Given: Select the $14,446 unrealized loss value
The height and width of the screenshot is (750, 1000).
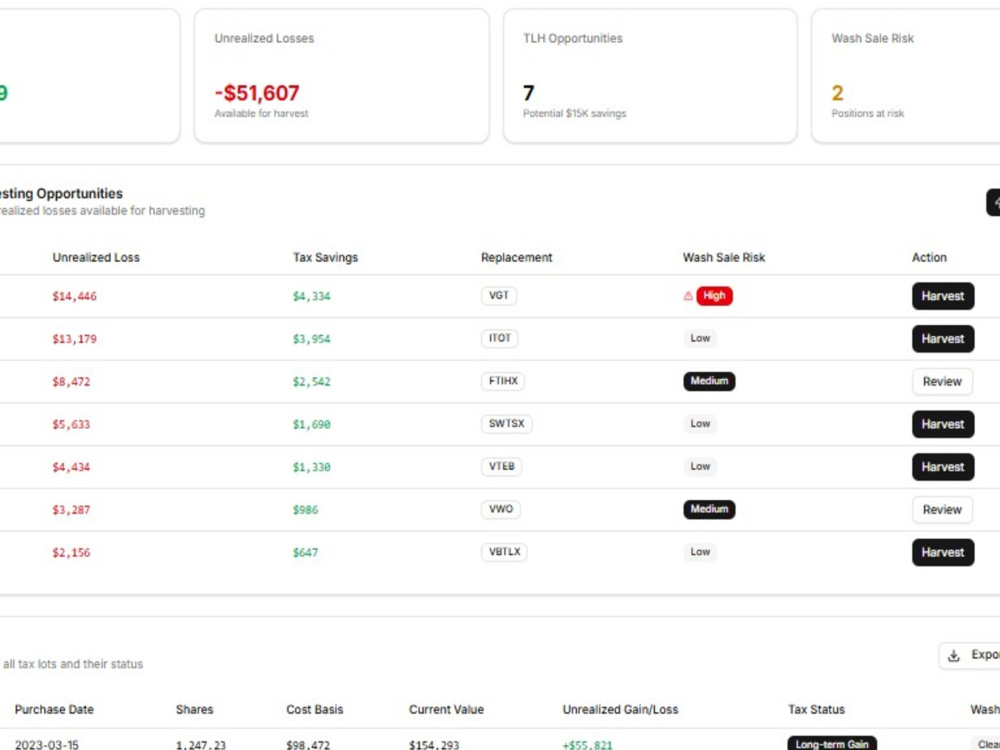Looking at the screenshot, I should tap(75, 297).
